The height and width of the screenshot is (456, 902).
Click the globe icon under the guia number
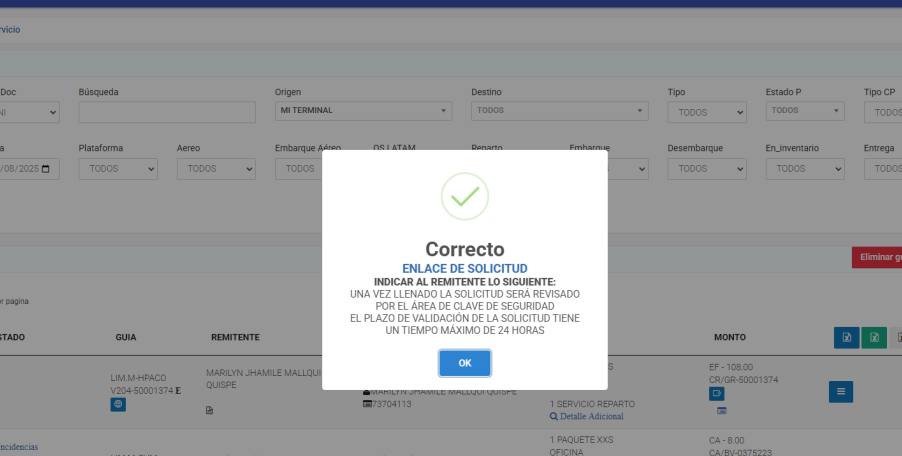[118, 405]
